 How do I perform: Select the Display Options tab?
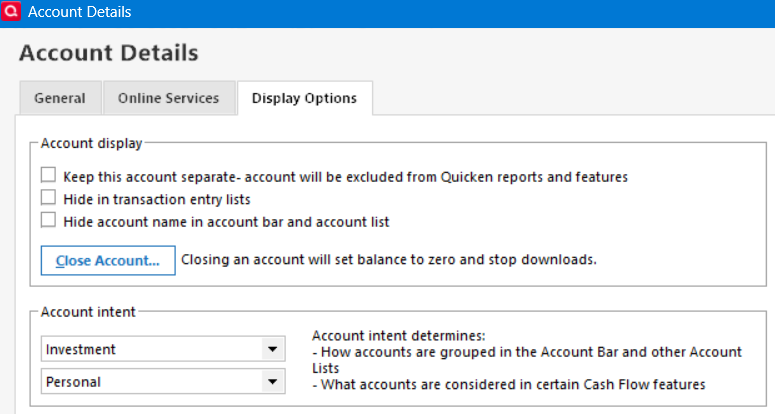tap(304, 98)
